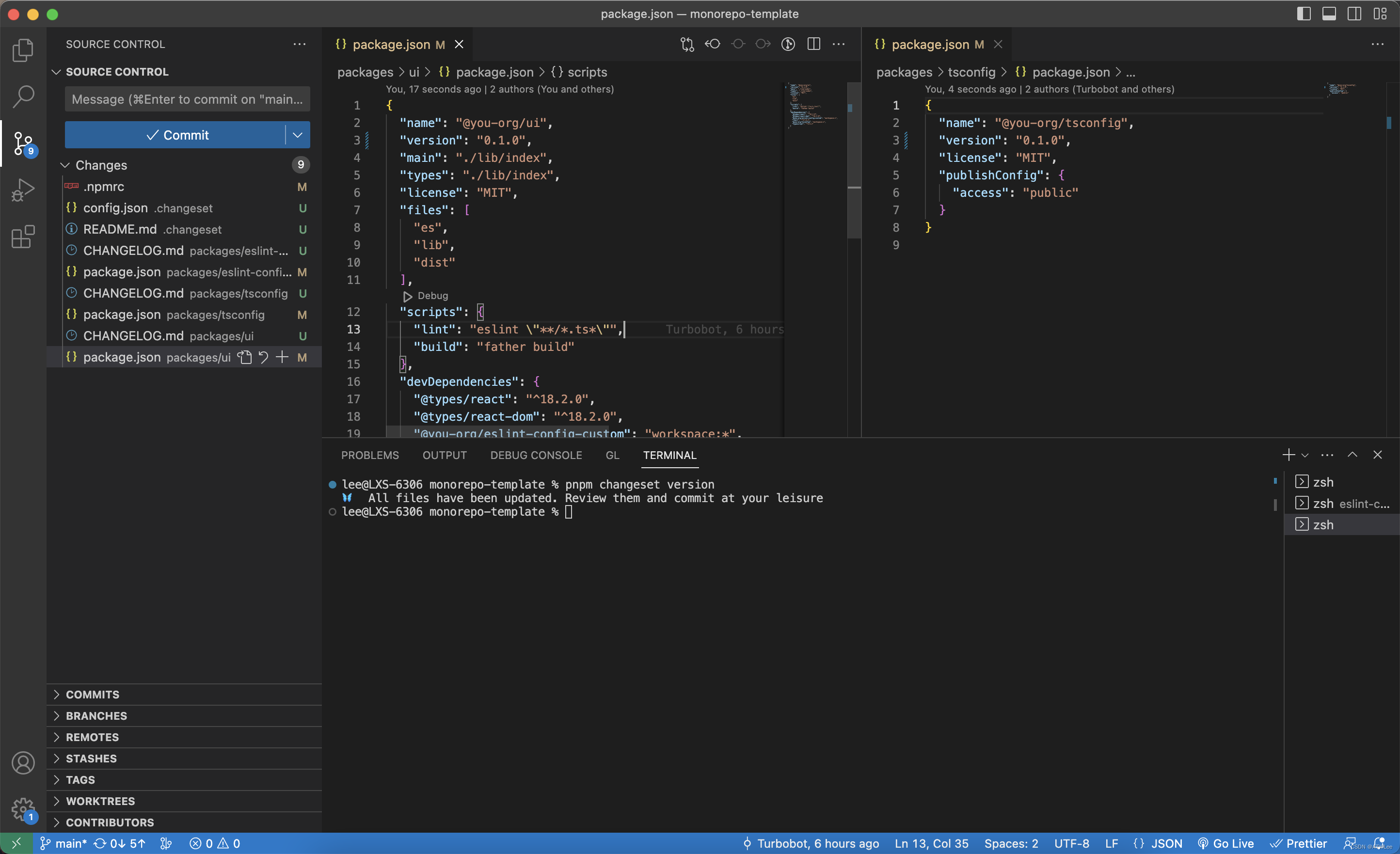Open customize layout button in title bar
Viewport: 1400px width, 854px height.
[x=1380, y=14]
